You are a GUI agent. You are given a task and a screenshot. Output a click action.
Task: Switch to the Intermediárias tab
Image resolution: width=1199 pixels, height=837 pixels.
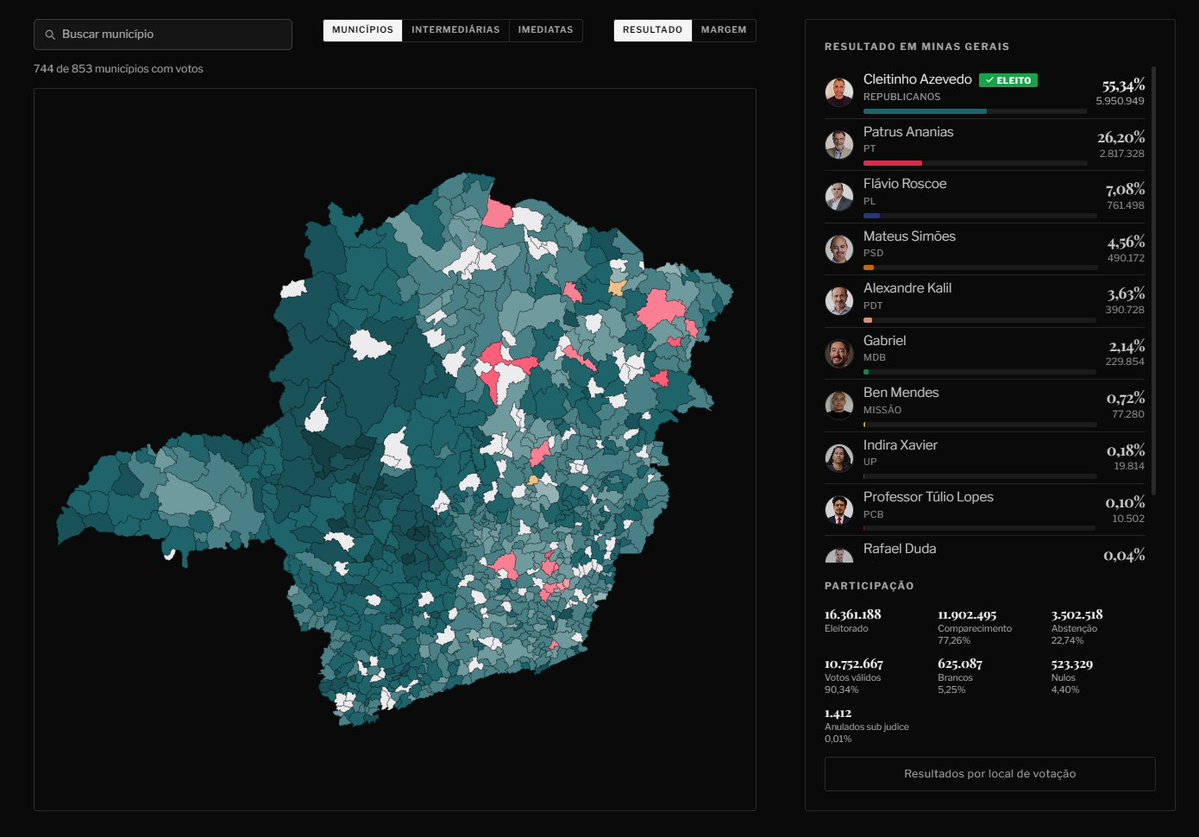456,30
